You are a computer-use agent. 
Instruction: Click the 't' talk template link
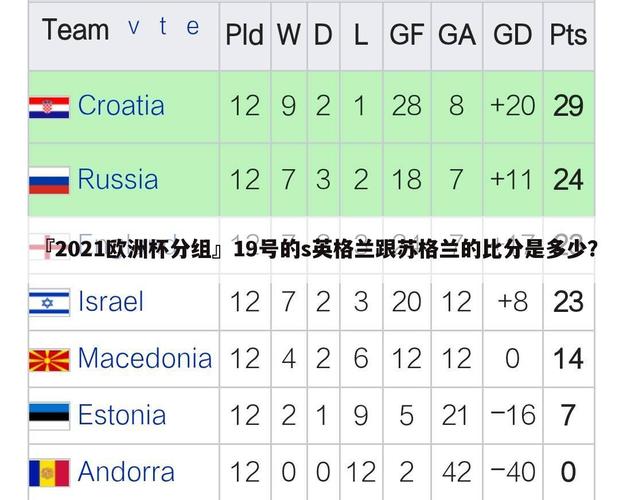point(163,26)
